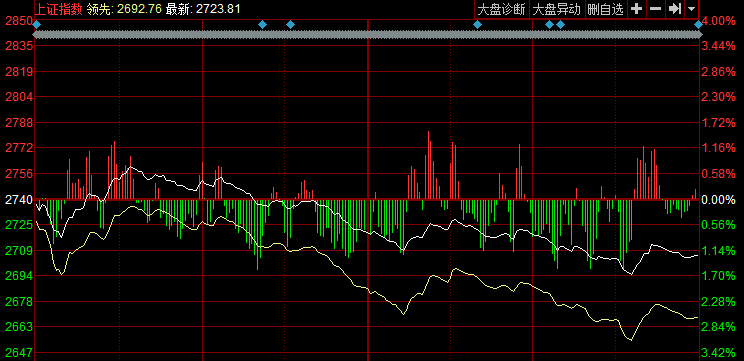Select the second blue diamond from left

(x=262, y=25)
